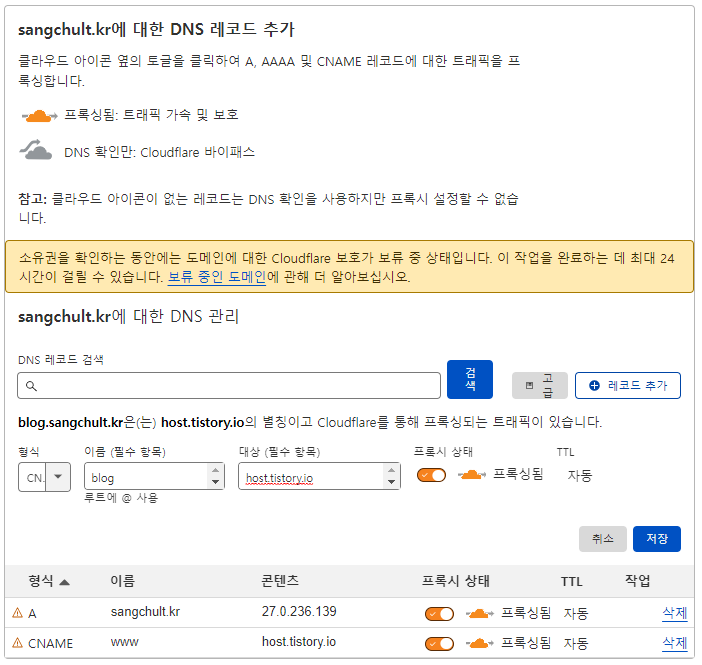Click the 콘텐츠 column header

[280, 581]
